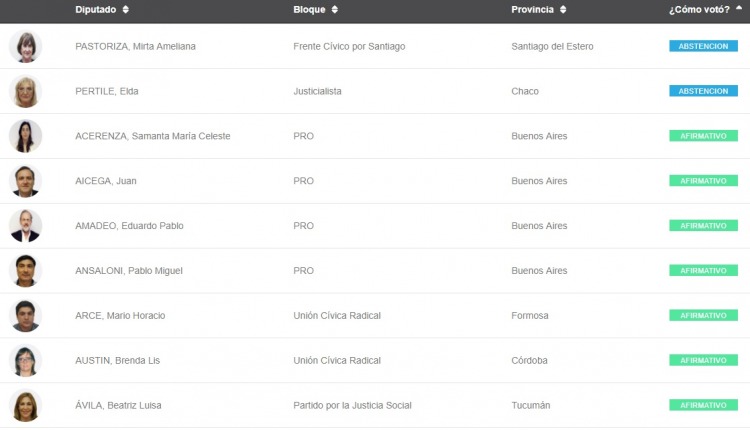Open the name AUSTIN, Brenda Lis

click(x=117, y=360)
